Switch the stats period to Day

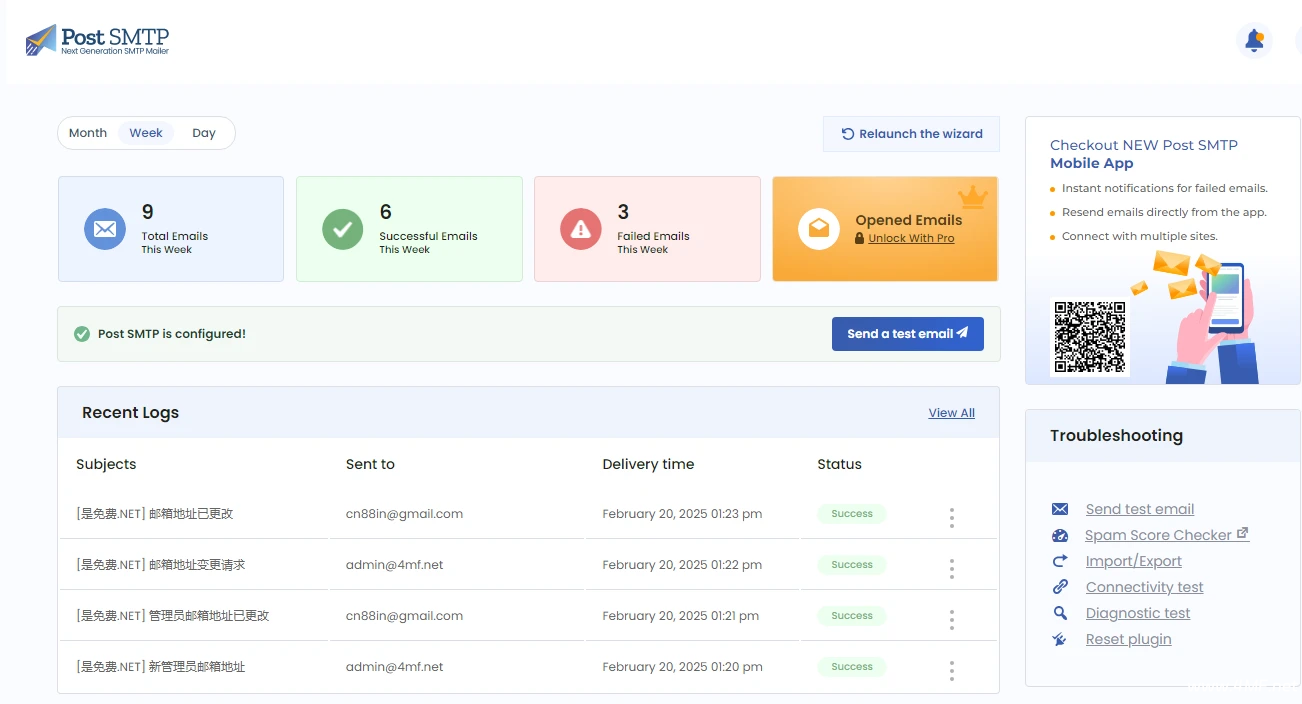[x=204, y=133]
